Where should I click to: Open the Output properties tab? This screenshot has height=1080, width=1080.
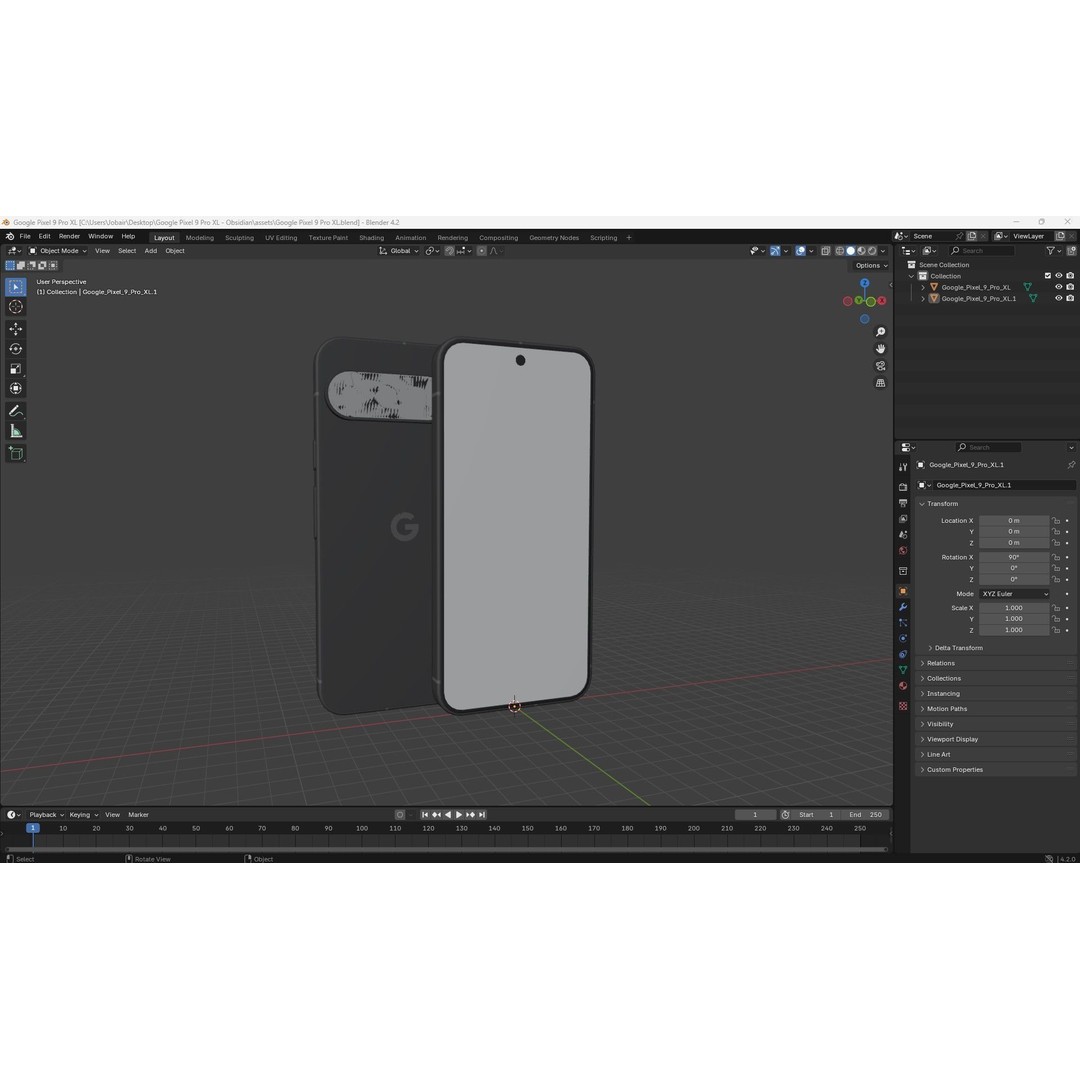(903, 503)
